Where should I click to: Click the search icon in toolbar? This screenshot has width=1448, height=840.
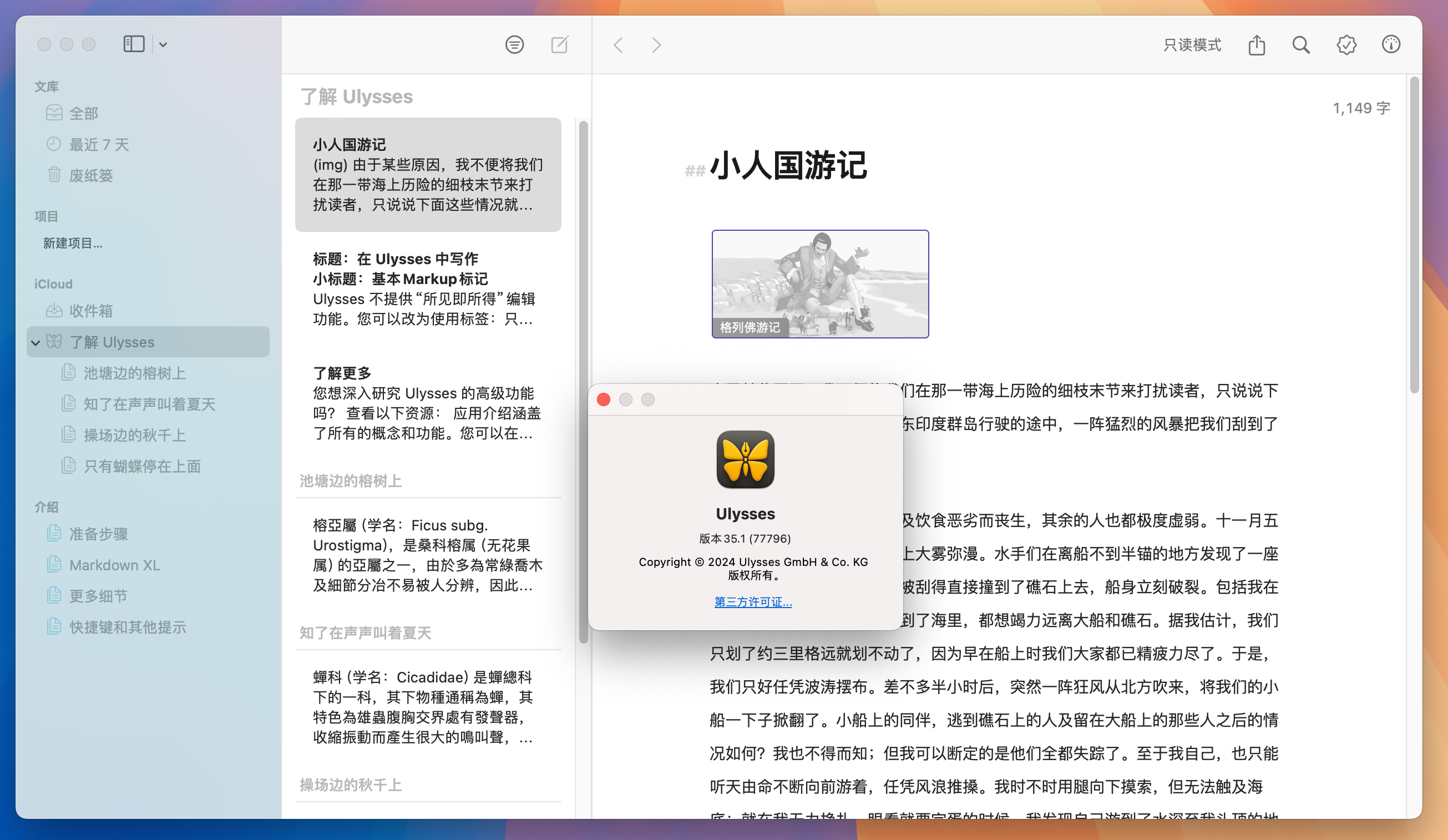1301,44
